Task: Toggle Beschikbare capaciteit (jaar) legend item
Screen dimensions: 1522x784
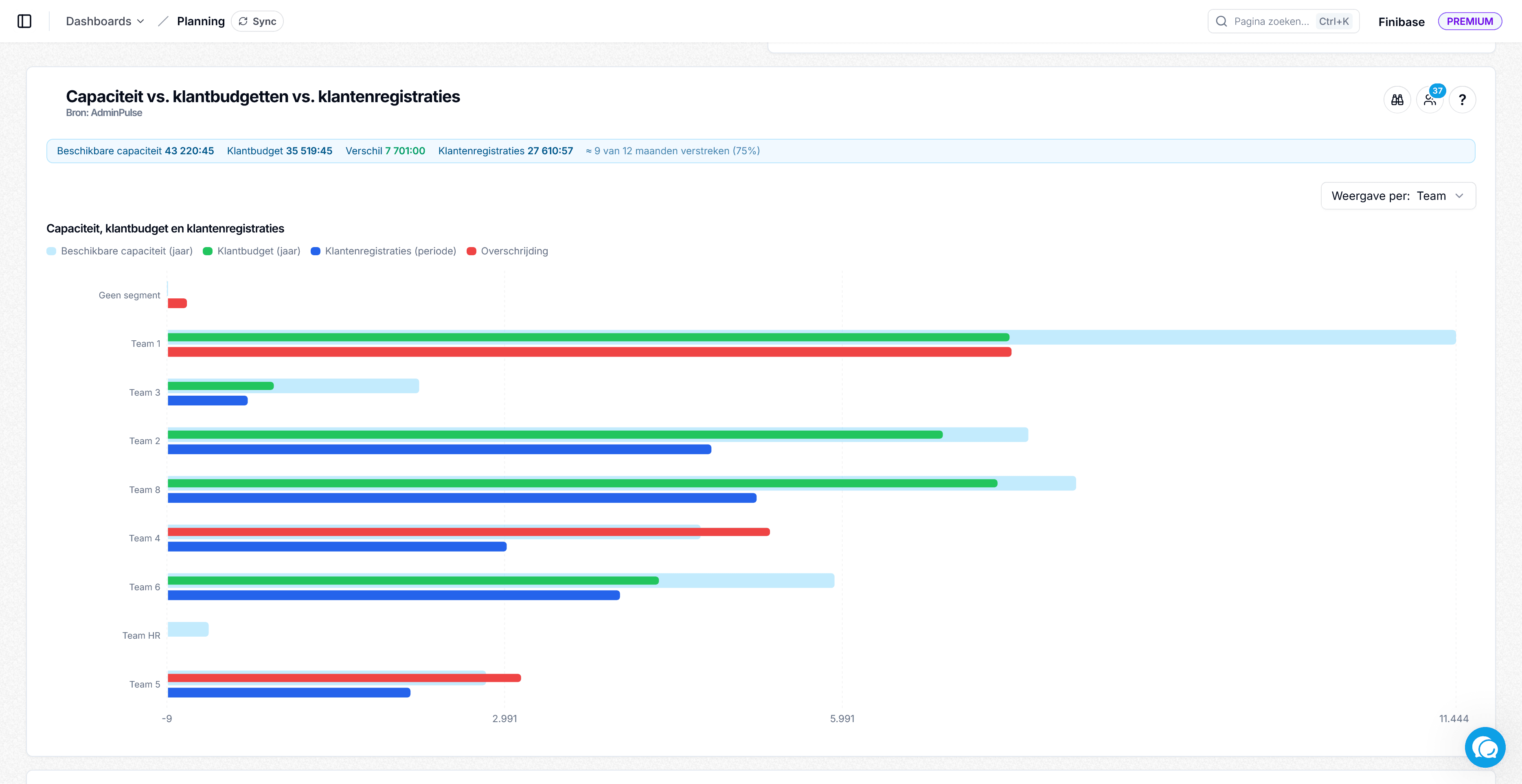Action: tap(120, 251)
